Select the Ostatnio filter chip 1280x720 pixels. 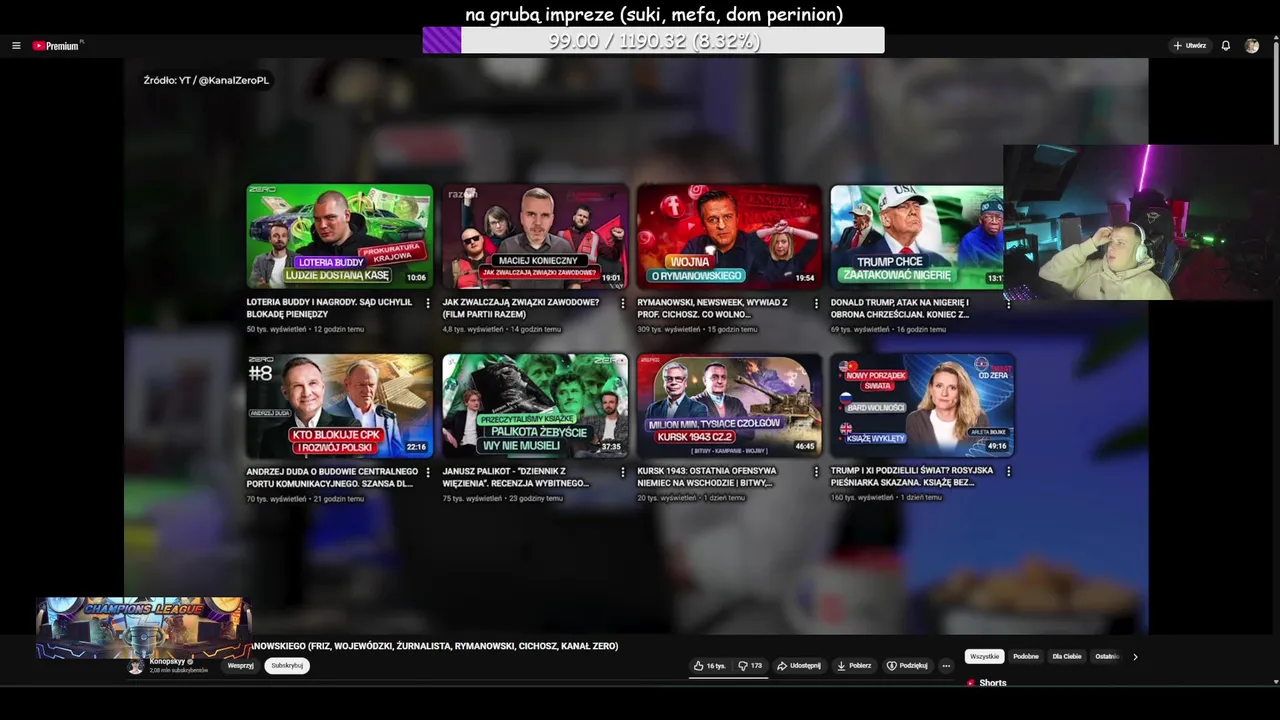(x=1107, y=657)
